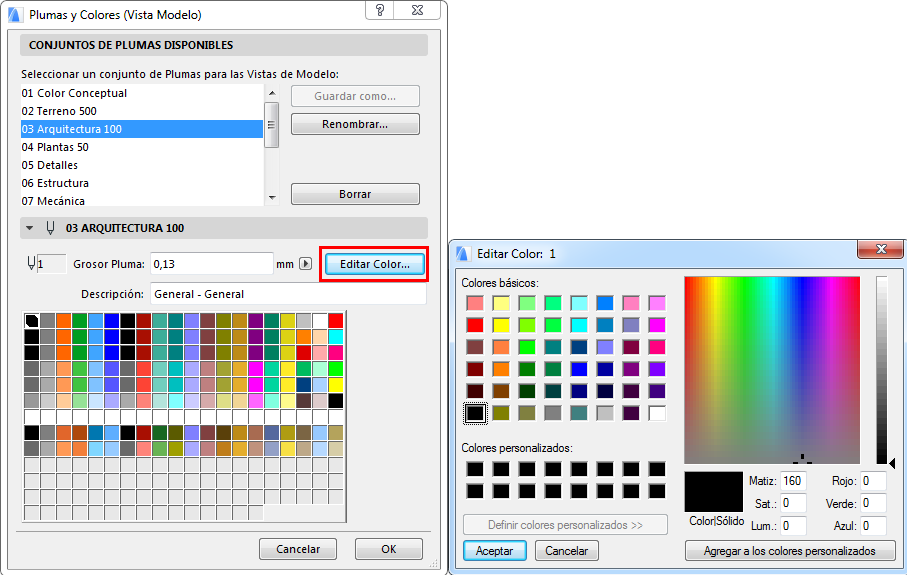This screenshot has height=575, width=907.
Task: Click the arrow button next to mm
Action: pyautogui.click(x=305, y=264)
